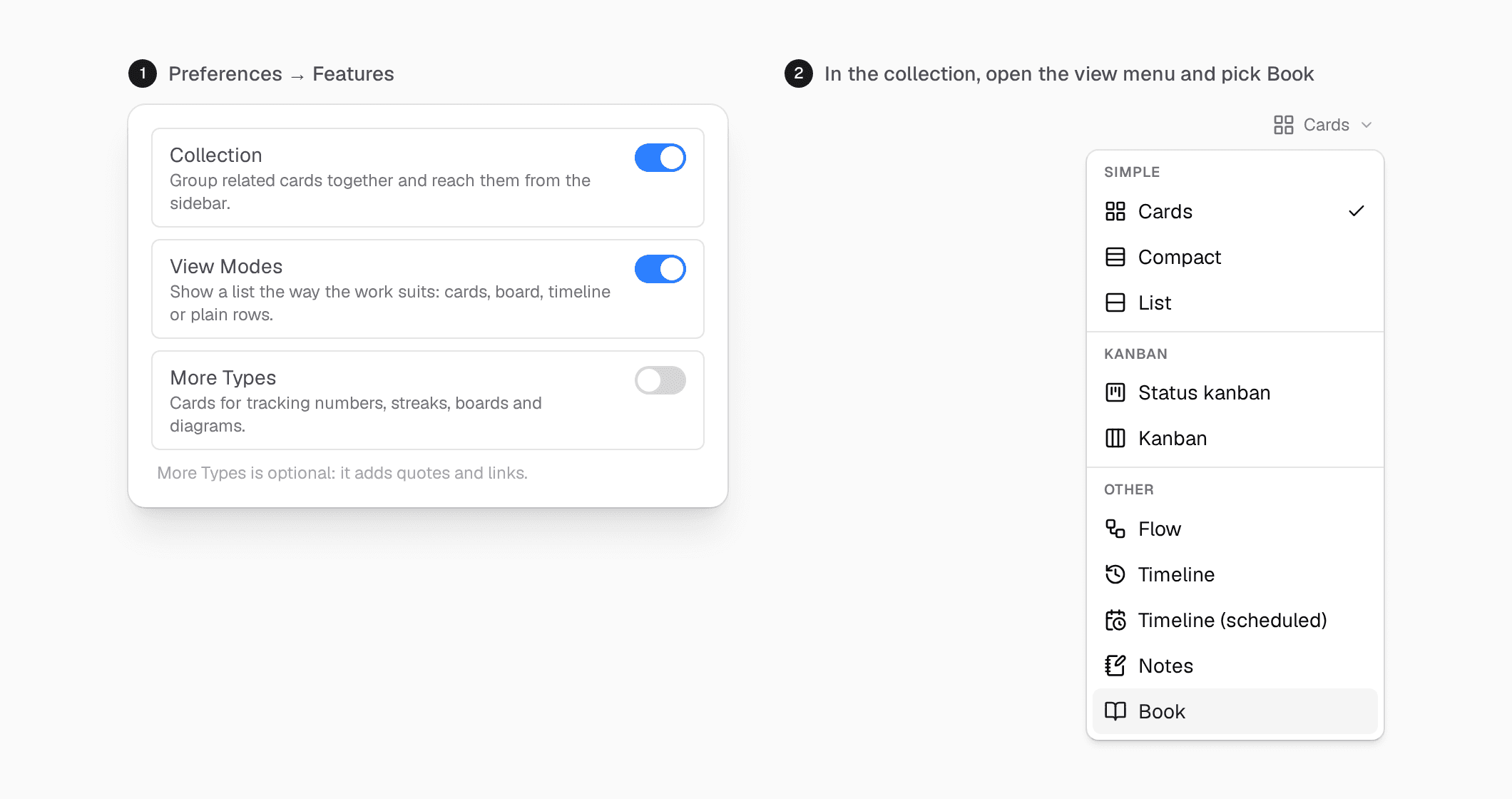Choose Compact from the view menu
The width and height of the screenshot is (1512, 799).
pyautogui.click(x=1235, y=257)
